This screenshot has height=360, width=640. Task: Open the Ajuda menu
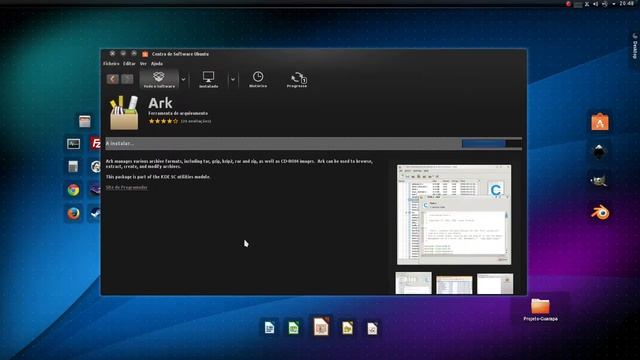point(157,64)
